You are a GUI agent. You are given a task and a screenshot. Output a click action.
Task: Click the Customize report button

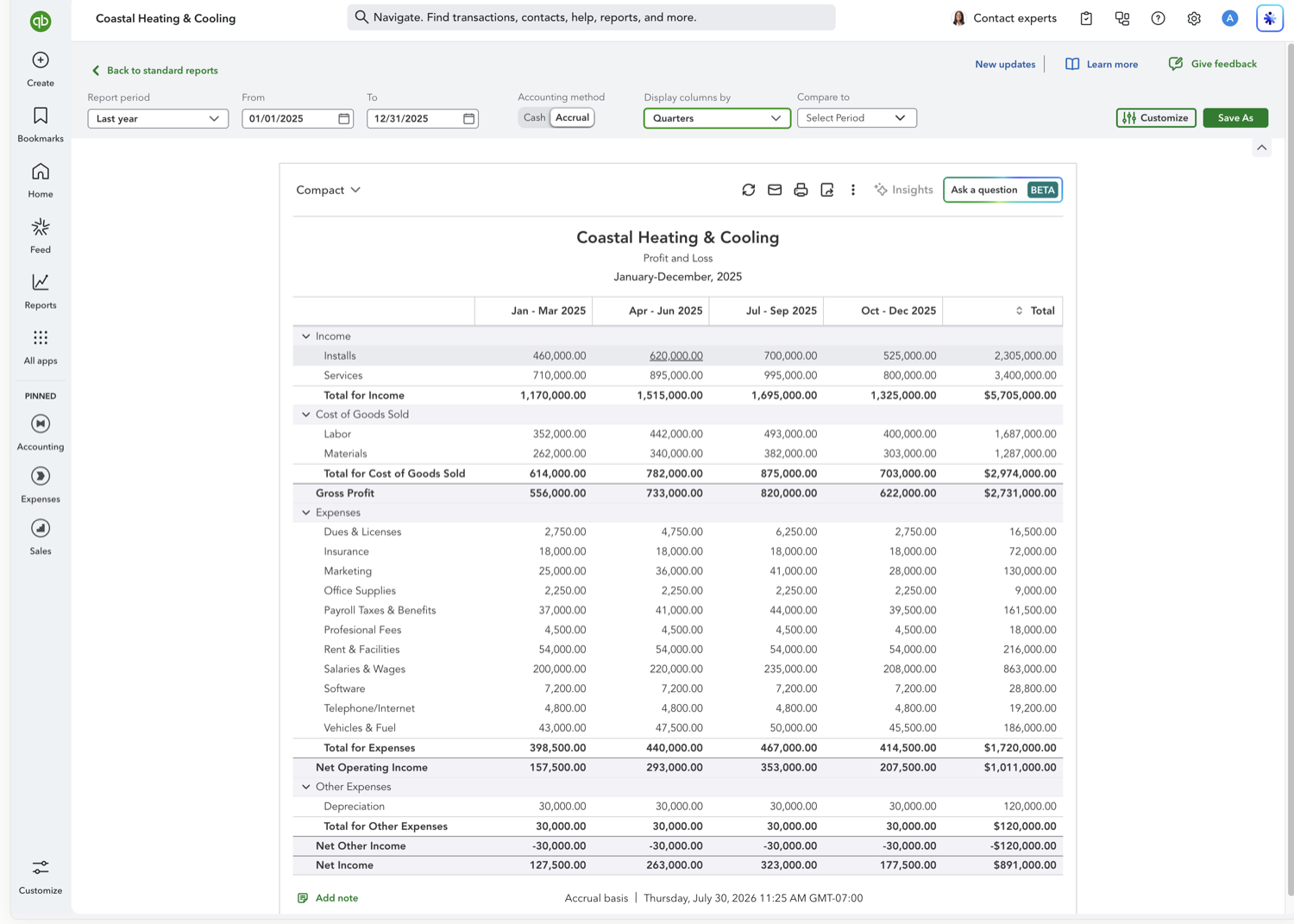click(1156, 117)
